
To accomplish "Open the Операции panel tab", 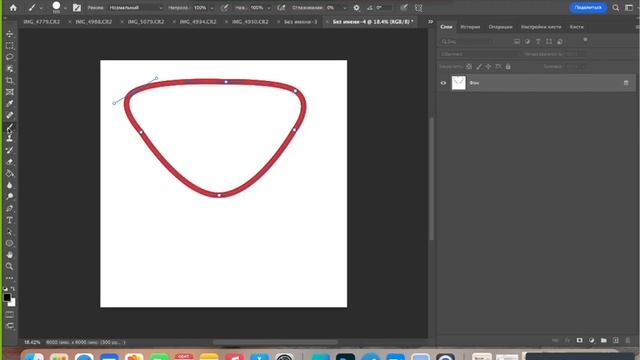I will coord(500,27).
